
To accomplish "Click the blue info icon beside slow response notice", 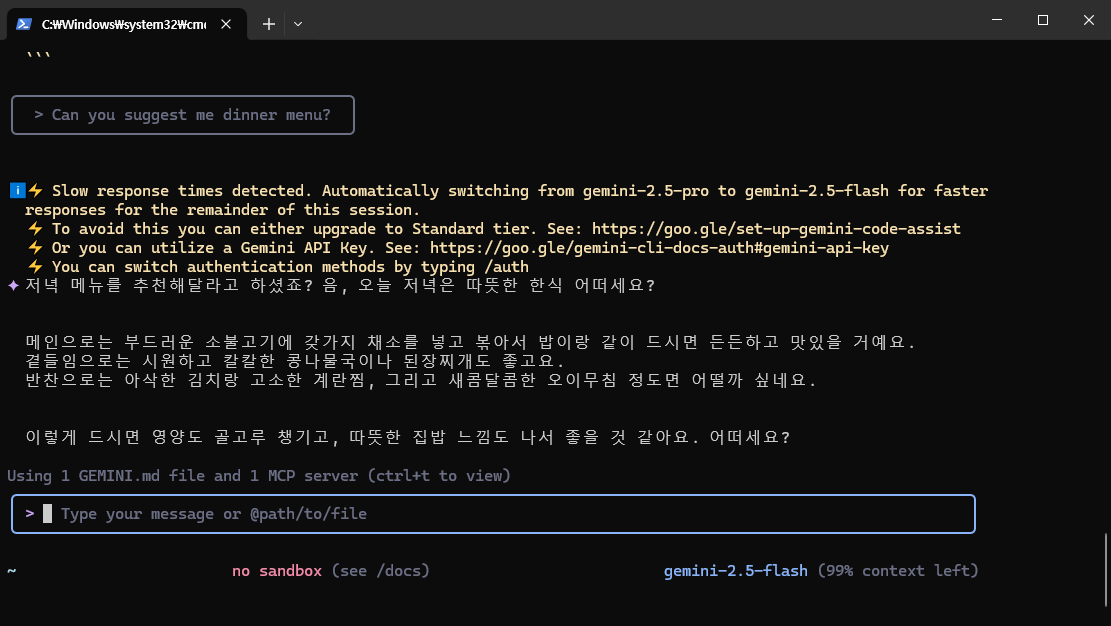I will coord(18,190).
